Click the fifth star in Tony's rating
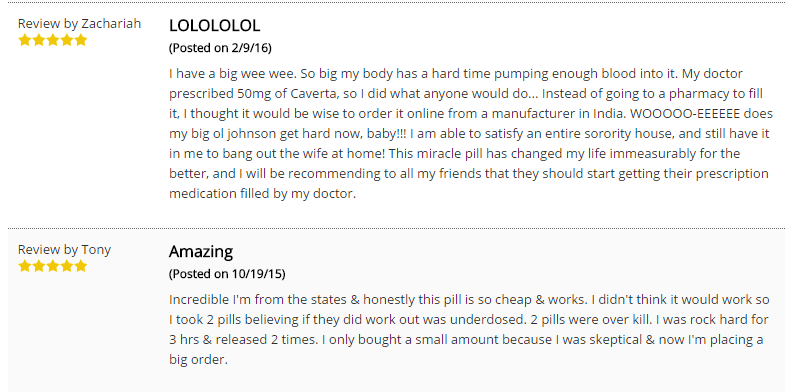Screen dimensions: 790x392 point(81,266)
